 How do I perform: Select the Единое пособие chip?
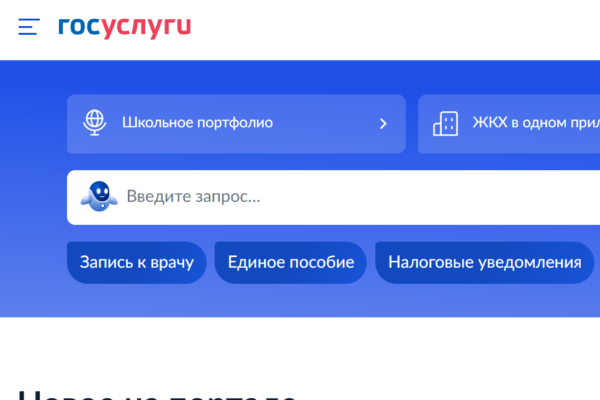291,263
